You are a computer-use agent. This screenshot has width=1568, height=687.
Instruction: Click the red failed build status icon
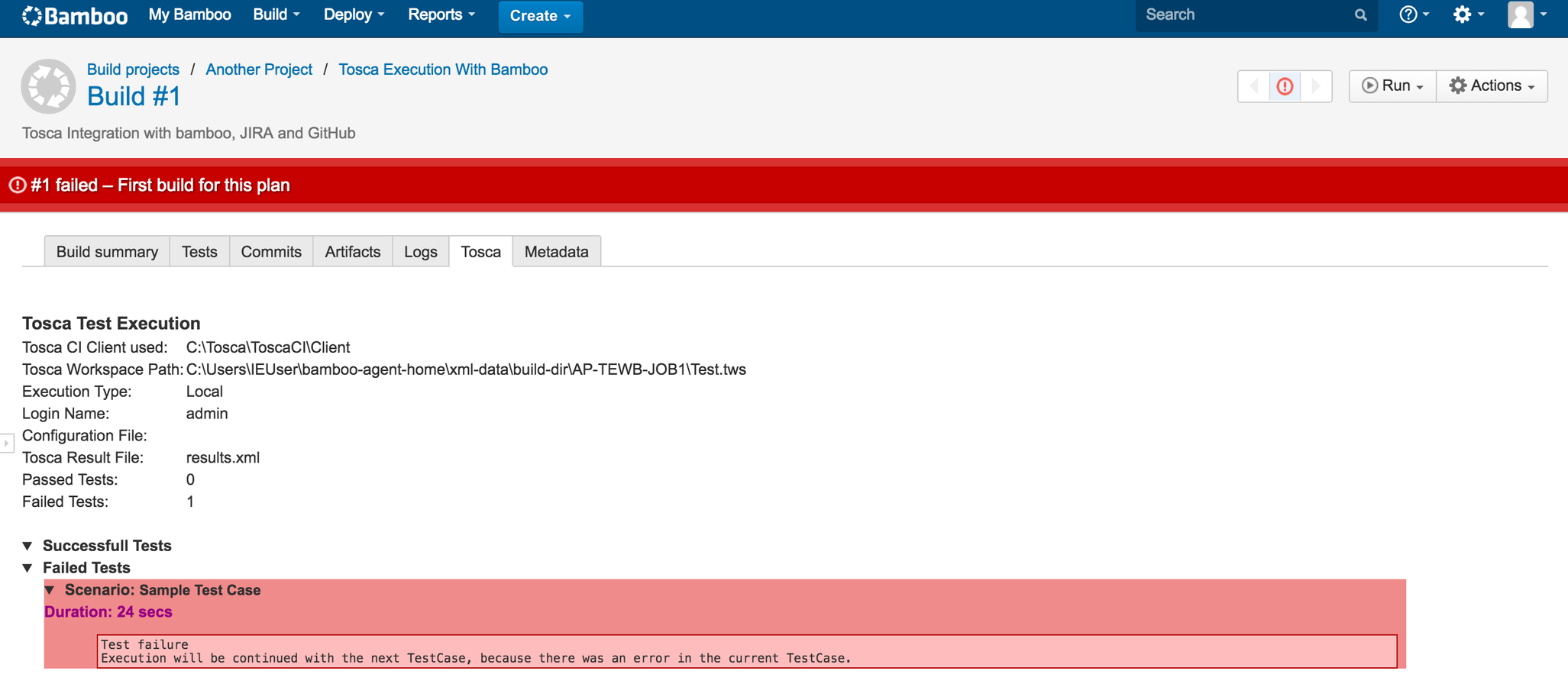[1285, 85]
